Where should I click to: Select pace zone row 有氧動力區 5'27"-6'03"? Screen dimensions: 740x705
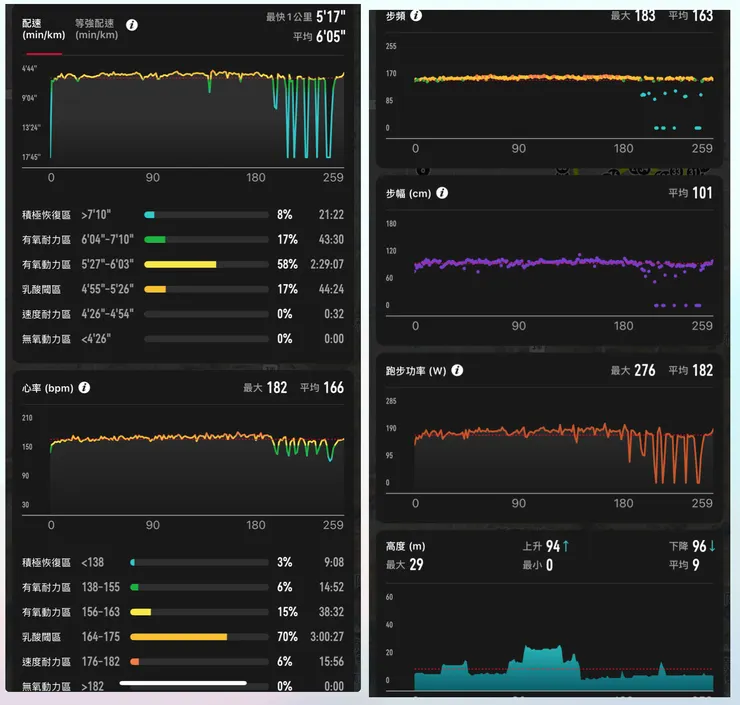click(183, 264)
